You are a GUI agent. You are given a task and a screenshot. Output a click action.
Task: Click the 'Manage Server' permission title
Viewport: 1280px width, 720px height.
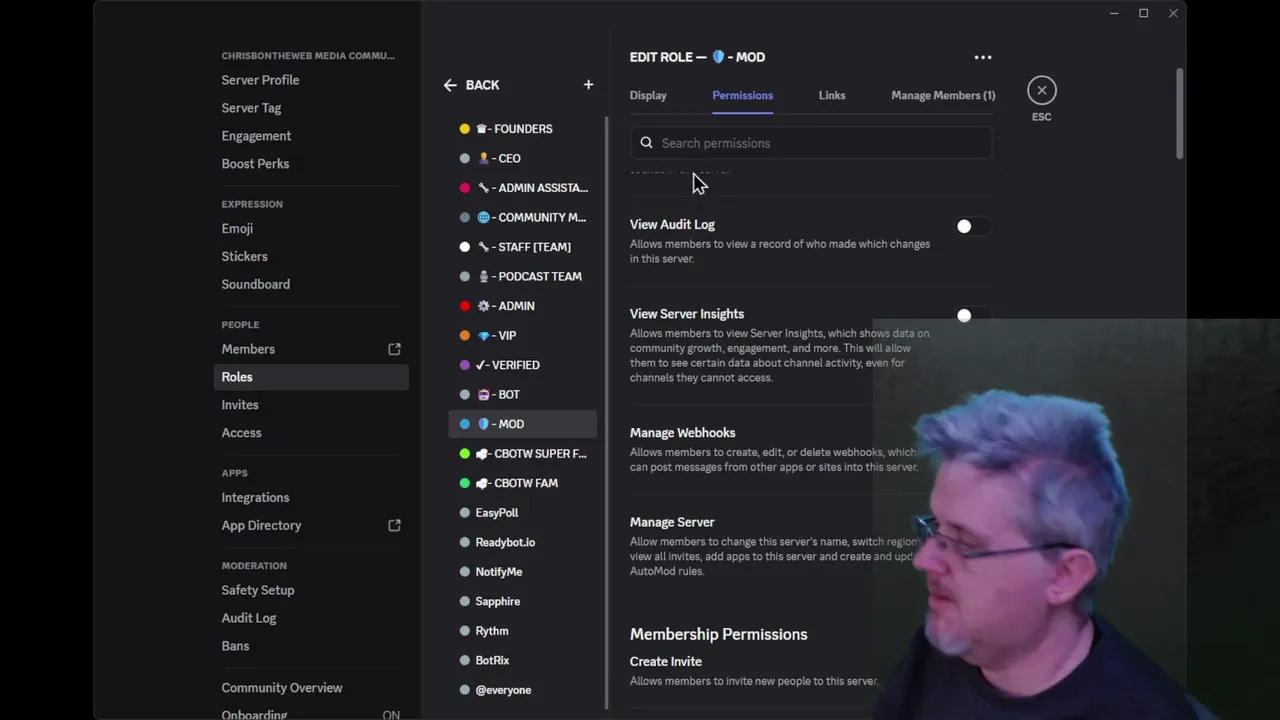(672, 522)
